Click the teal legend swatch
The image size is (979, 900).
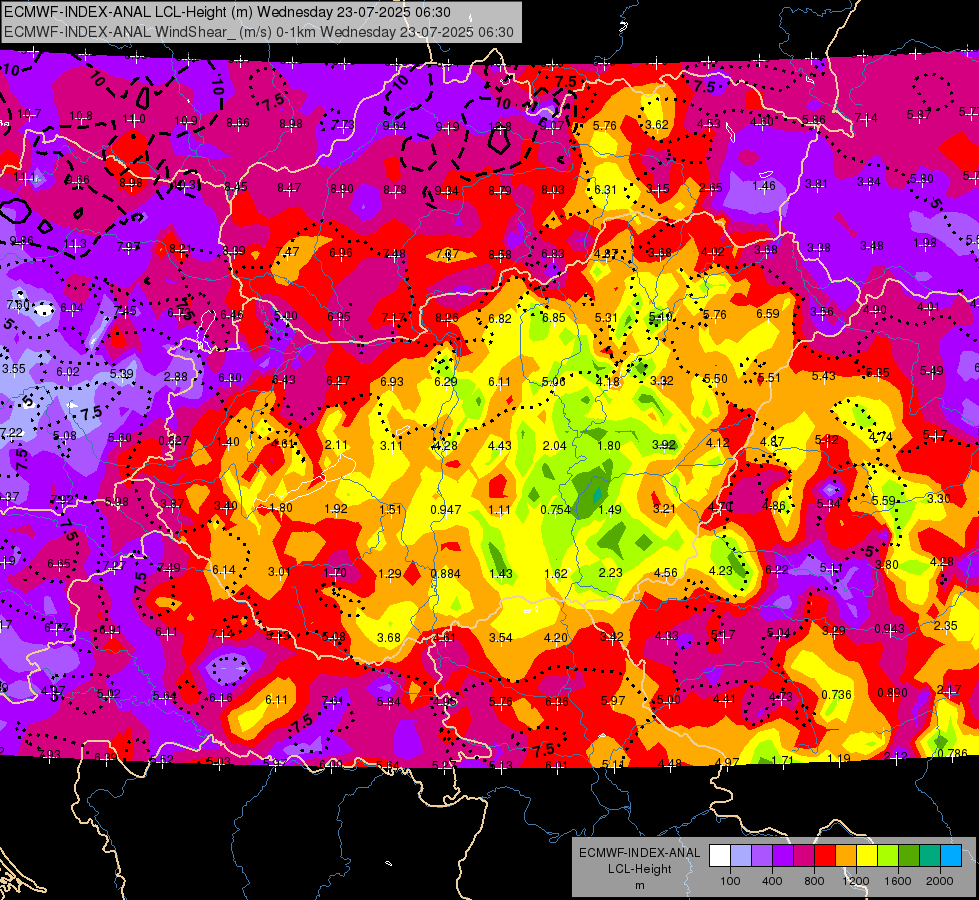pyautogui.click(x=930, y=855)
